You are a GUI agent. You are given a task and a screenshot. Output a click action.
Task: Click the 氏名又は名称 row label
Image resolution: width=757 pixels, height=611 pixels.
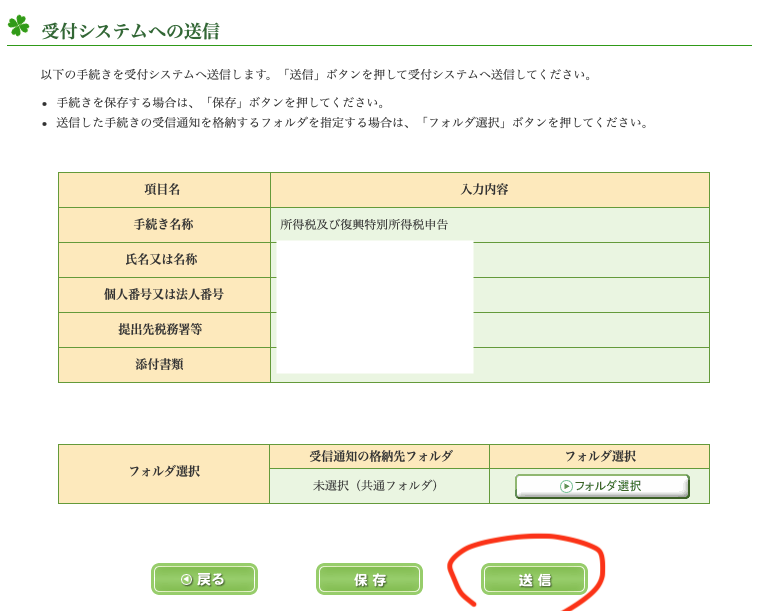[163, 259]
